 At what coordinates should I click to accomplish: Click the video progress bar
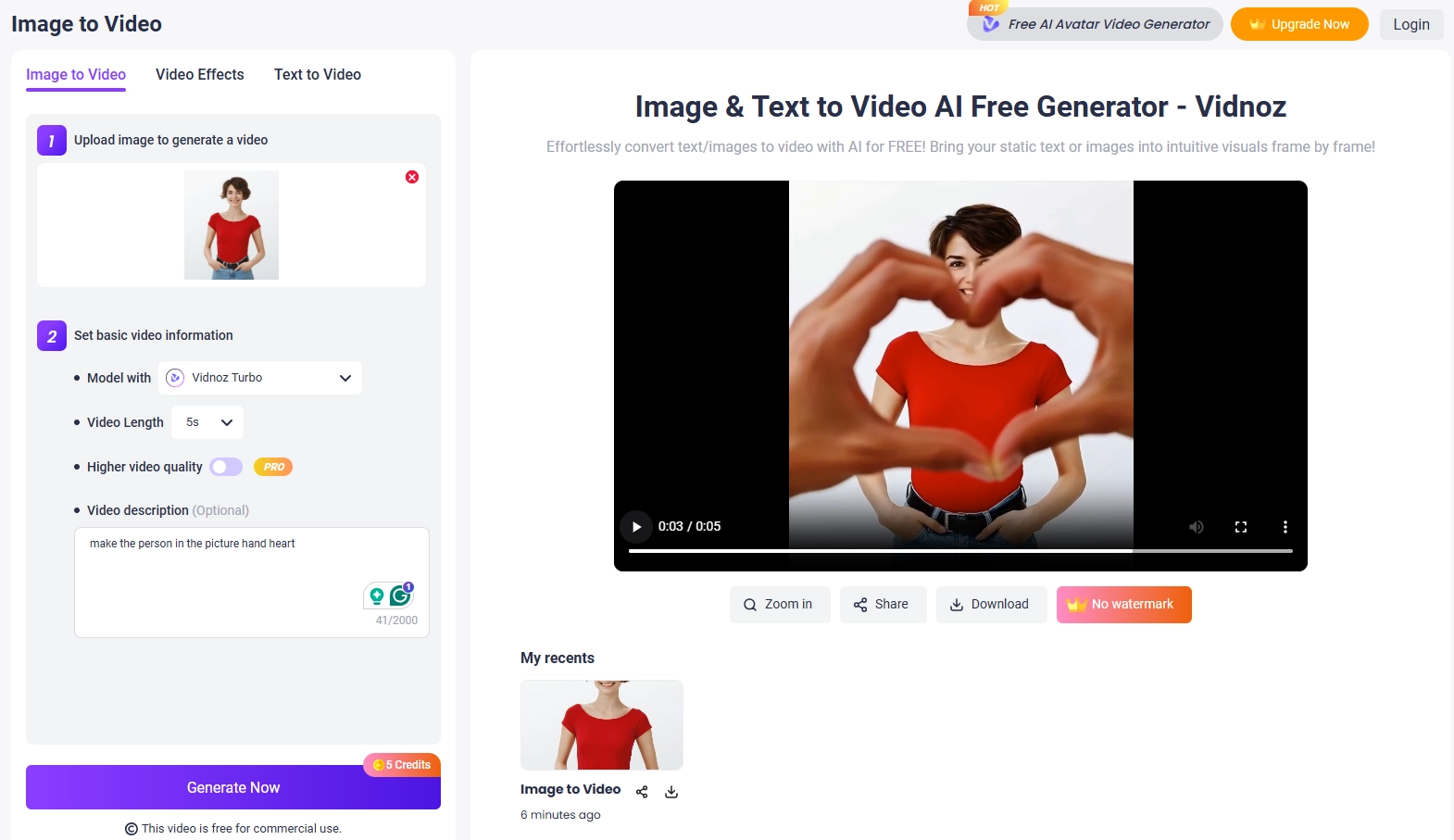tap(960, 551)
